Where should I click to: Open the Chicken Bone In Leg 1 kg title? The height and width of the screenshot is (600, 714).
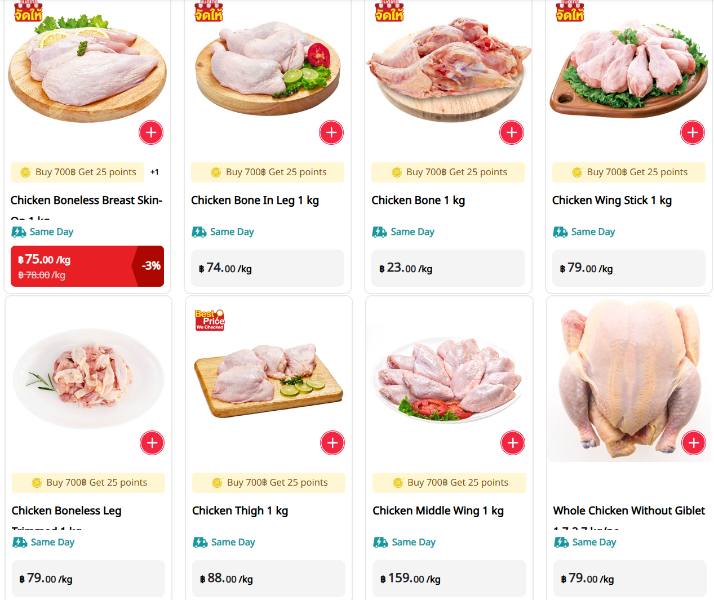255,200
